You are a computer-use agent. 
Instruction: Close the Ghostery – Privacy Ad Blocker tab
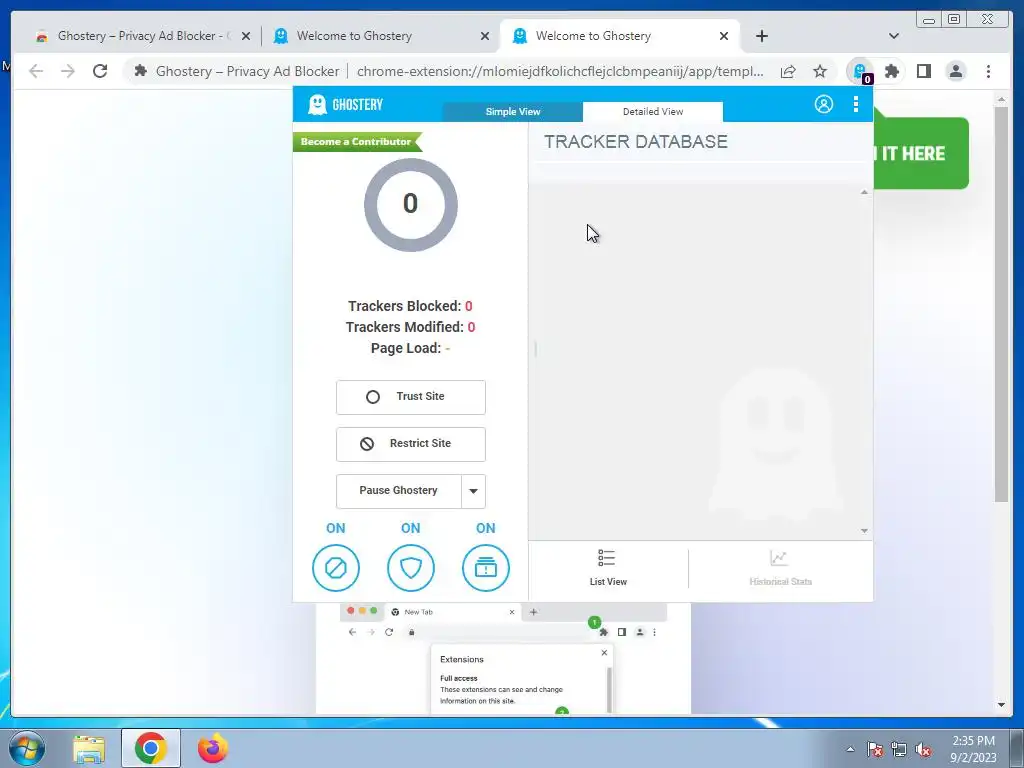pyautogui.click(x=246, y=36)
